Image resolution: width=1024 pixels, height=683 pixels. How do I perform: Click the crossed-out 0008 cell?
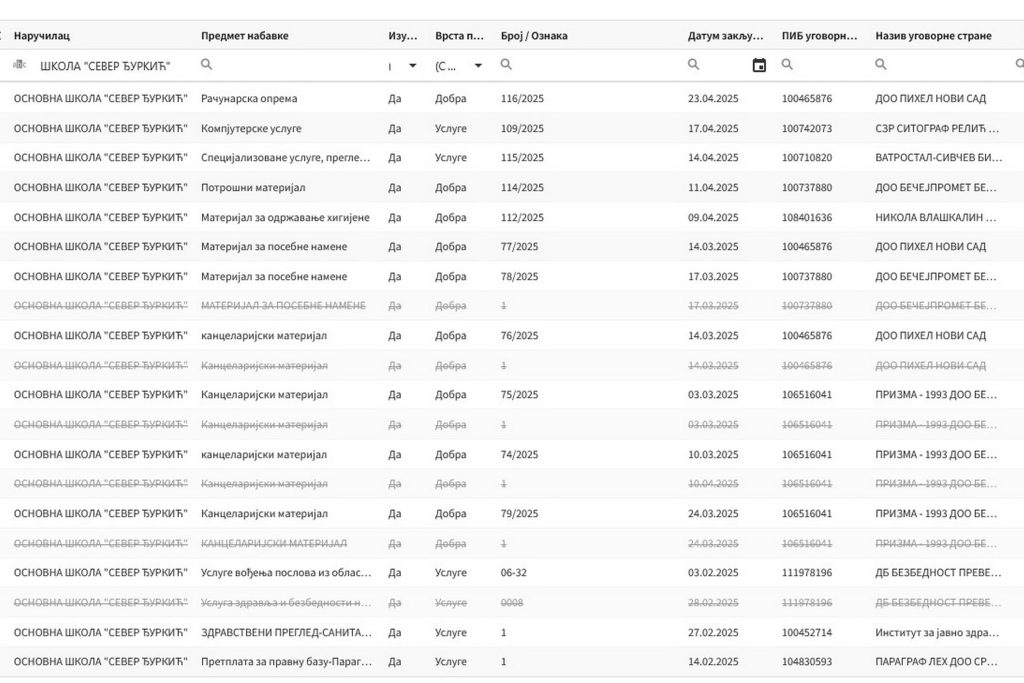[512, 603]
